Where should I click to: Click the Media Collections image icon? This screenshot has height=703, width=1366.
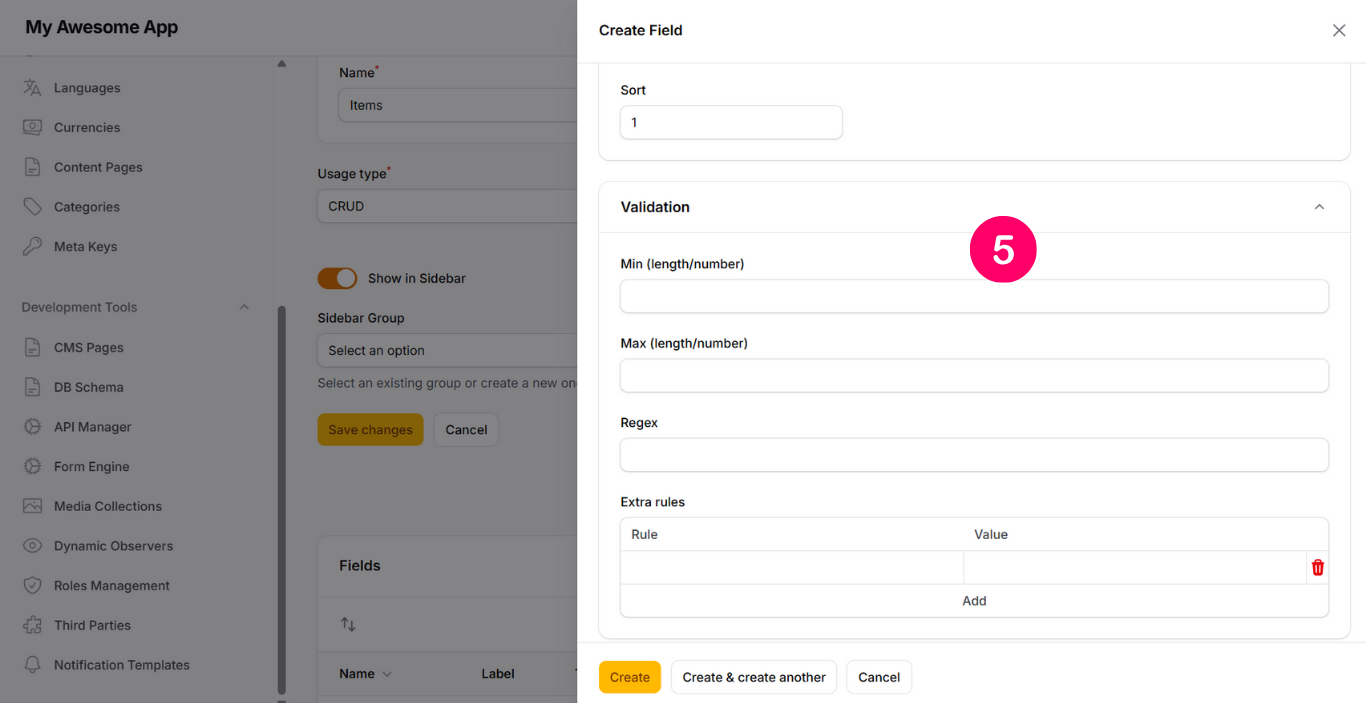pos(33,506)
